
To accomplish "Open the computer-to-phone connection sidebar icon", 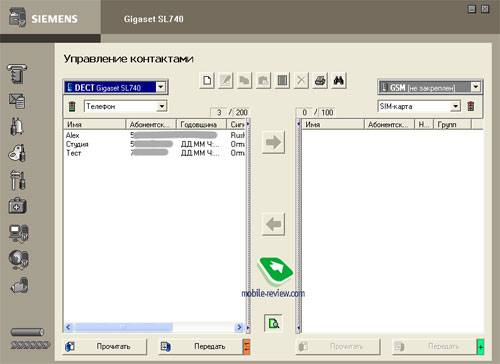I will pyautogui.click(x=19, y=233).
